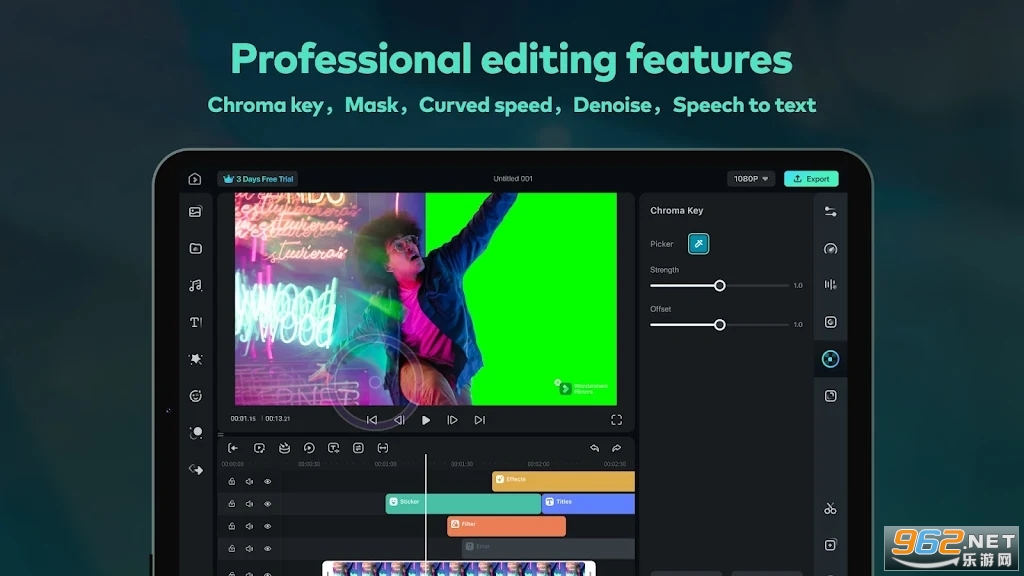Step back one frame
Screen dimensions: 1024x576
(399, 420)
